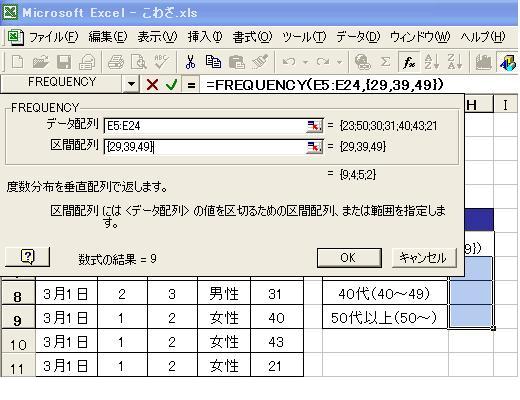Click the データ配列 input field
The image size is (520, 400).
point(205,126)
